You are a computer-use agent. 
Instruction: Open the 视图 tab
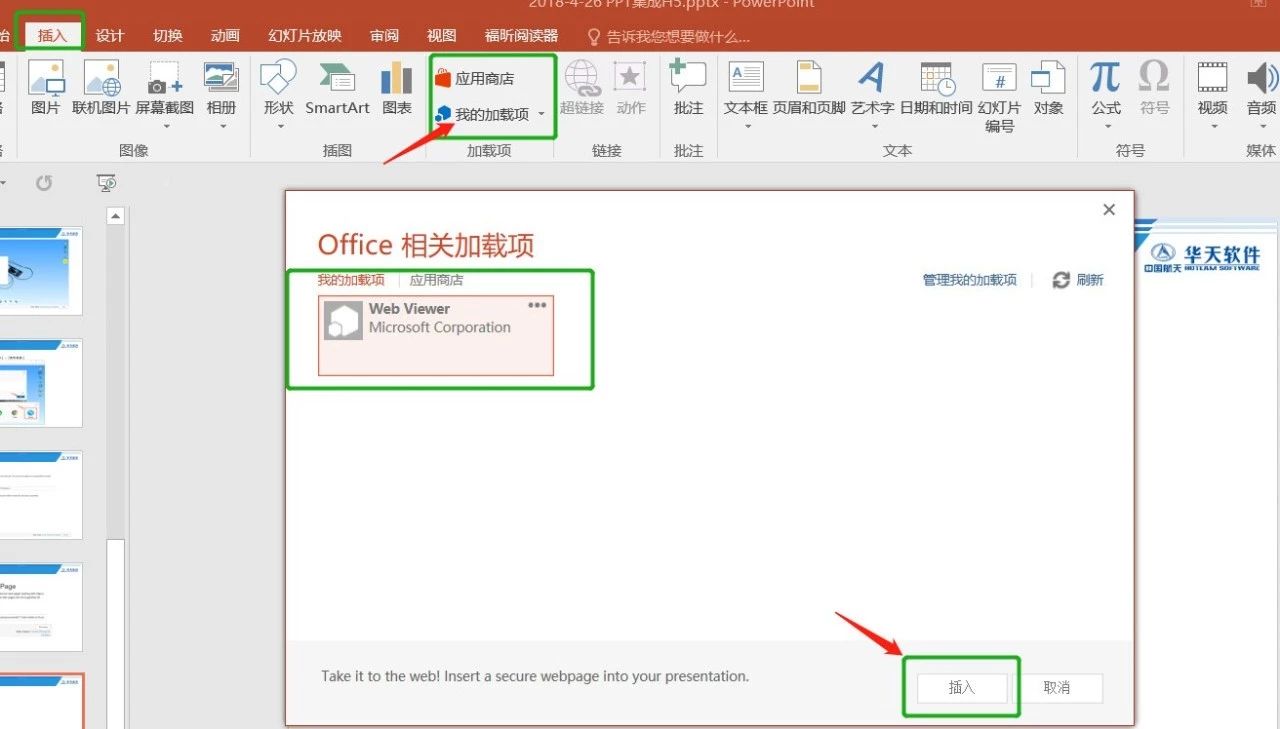pos(441,36)
